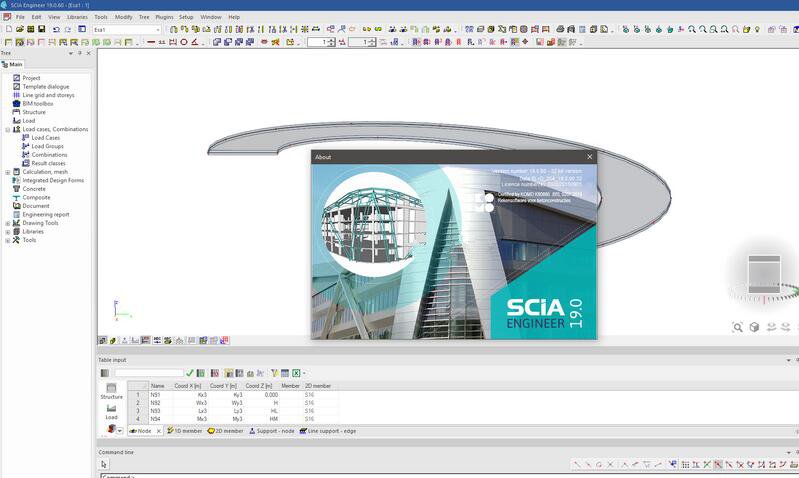Close the About dialog

[590, 157]
